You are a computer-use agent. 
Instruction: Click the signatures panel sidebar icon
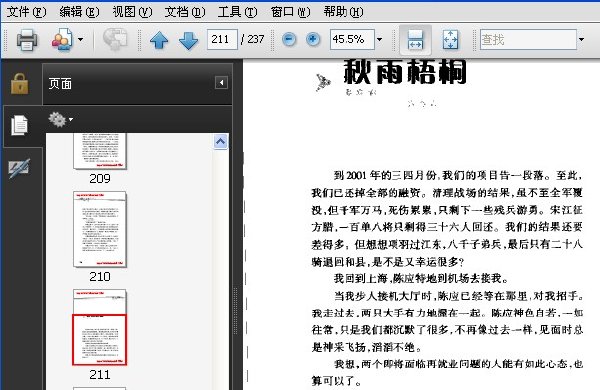pos(19,168)
